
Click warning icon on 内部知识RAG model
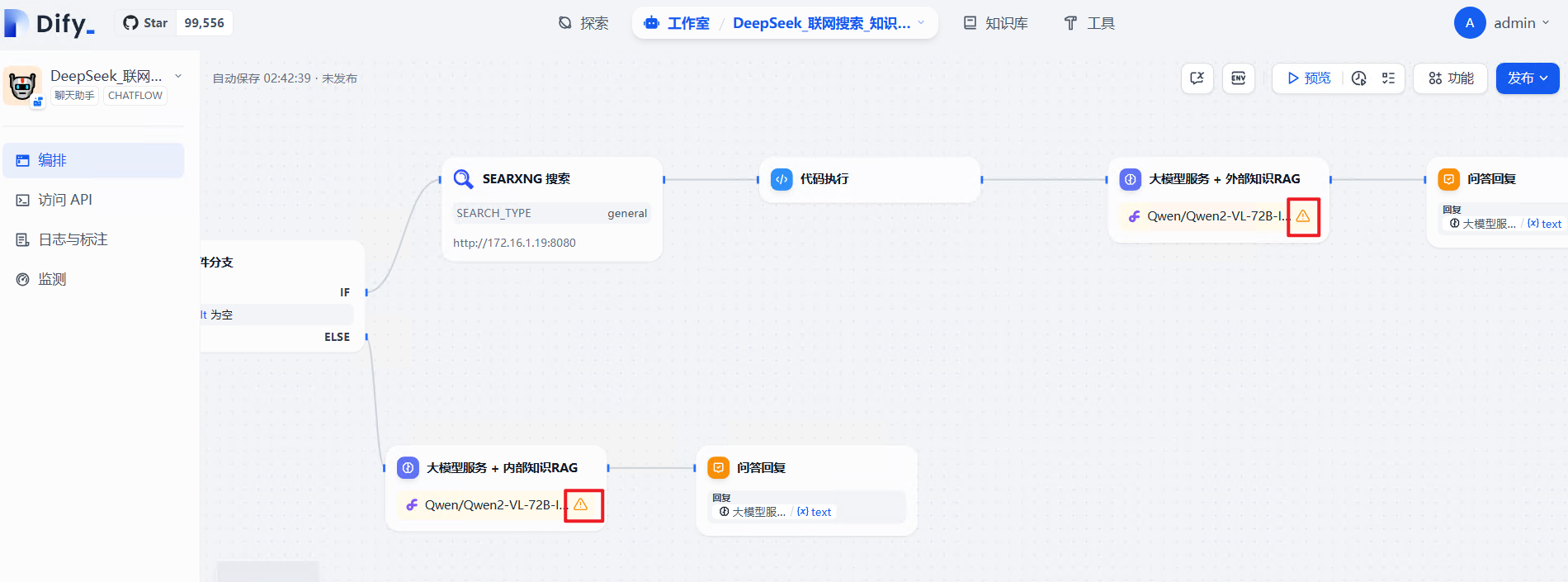click(x=581, y=504)
